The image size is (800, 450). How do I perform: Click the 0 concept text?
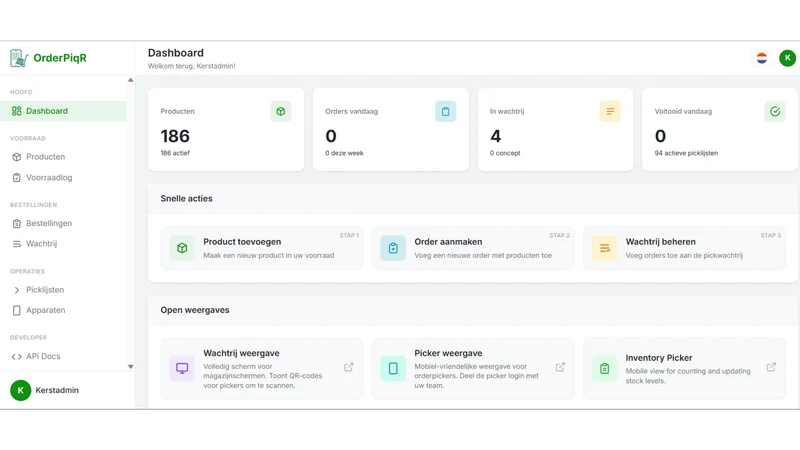click(505, 153)
